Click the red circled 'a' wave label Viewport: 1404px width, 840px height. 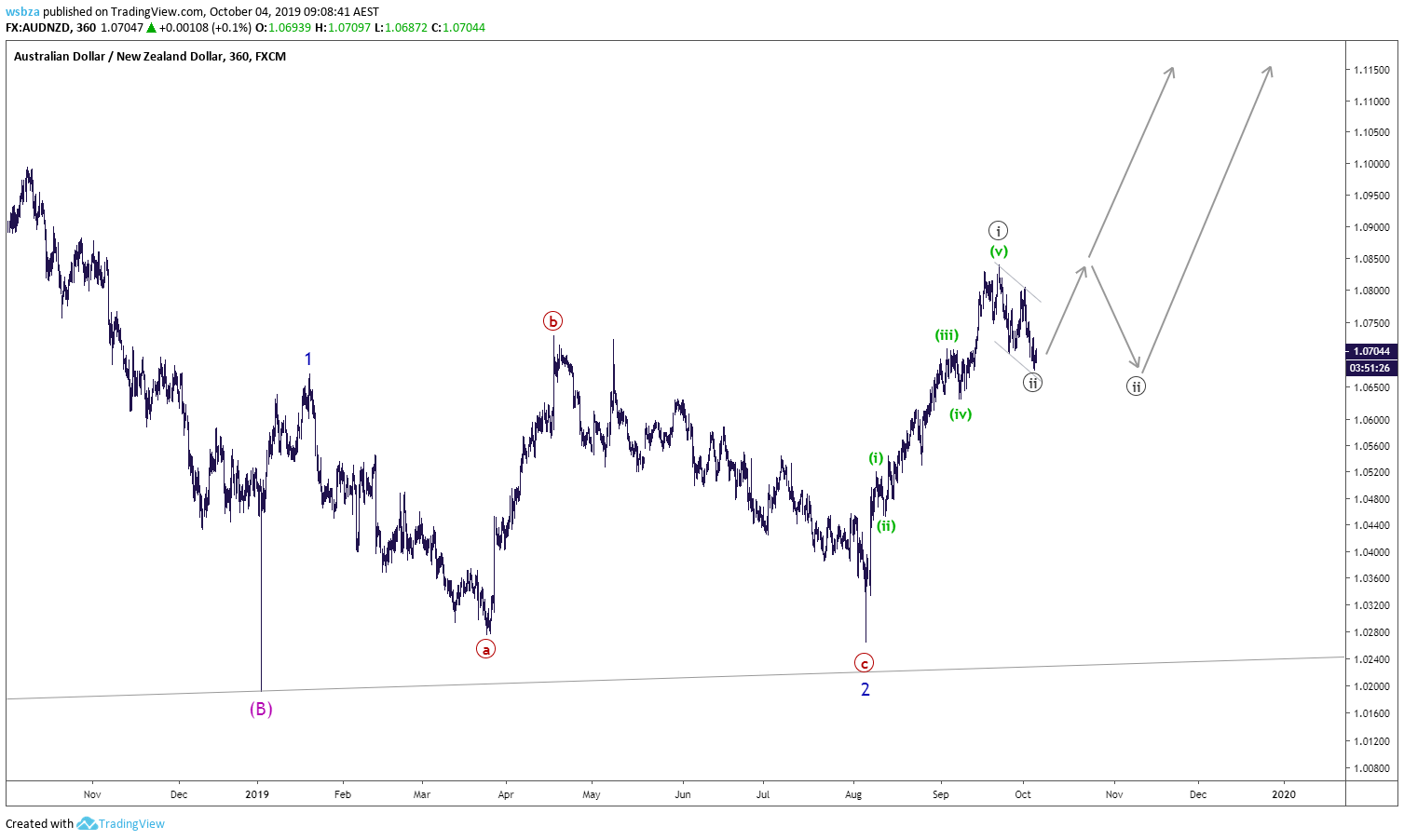pos(485,649)
